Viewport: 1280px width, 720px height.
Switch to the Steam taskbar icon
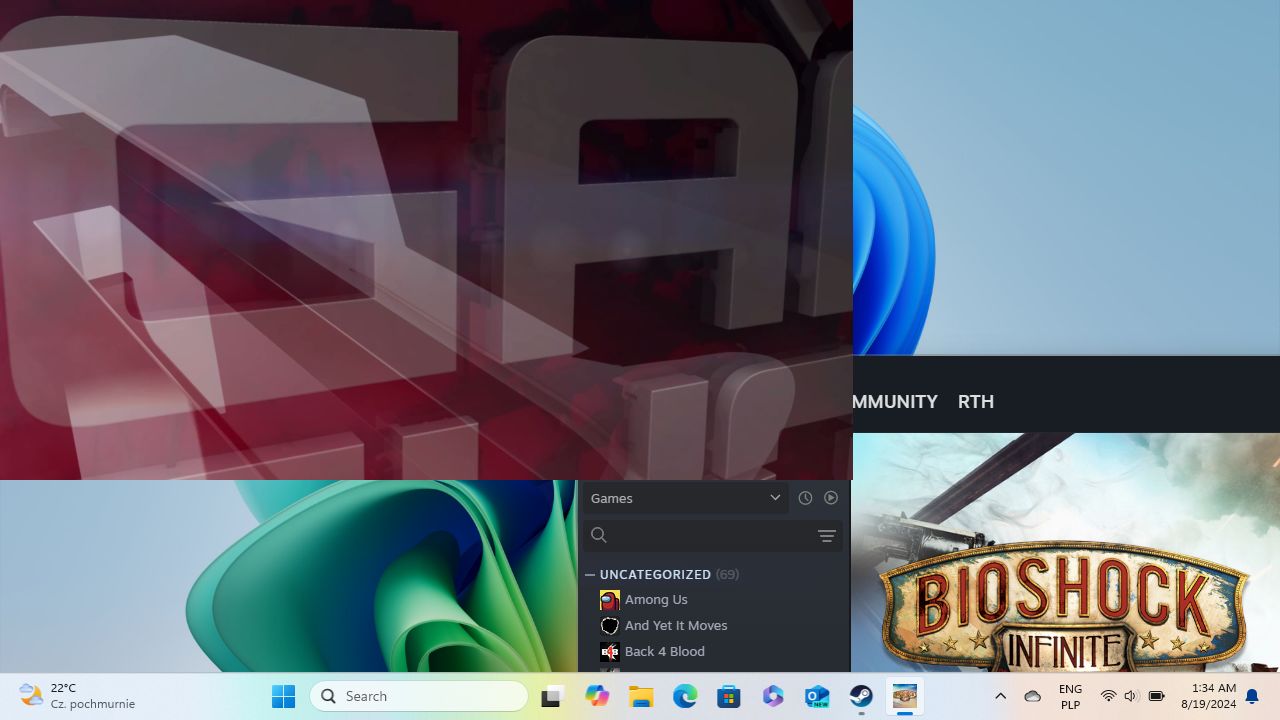(861, 696)
